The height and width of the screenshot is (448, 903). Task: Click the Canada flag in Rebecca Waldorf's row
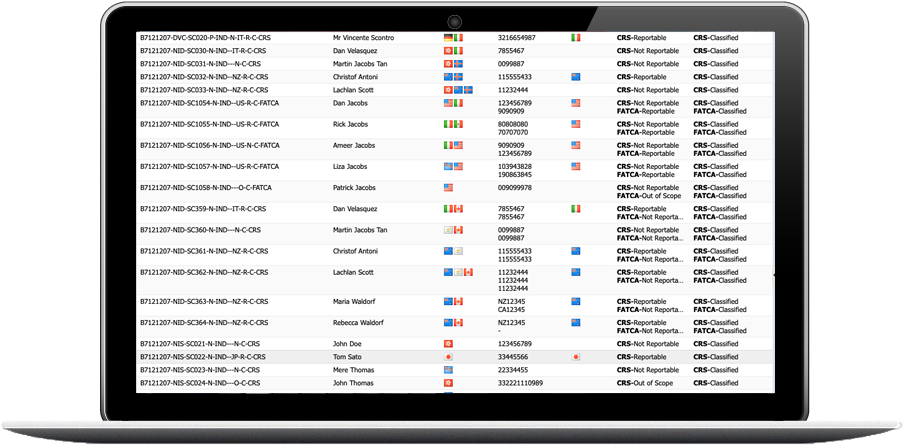pos(458,323)
